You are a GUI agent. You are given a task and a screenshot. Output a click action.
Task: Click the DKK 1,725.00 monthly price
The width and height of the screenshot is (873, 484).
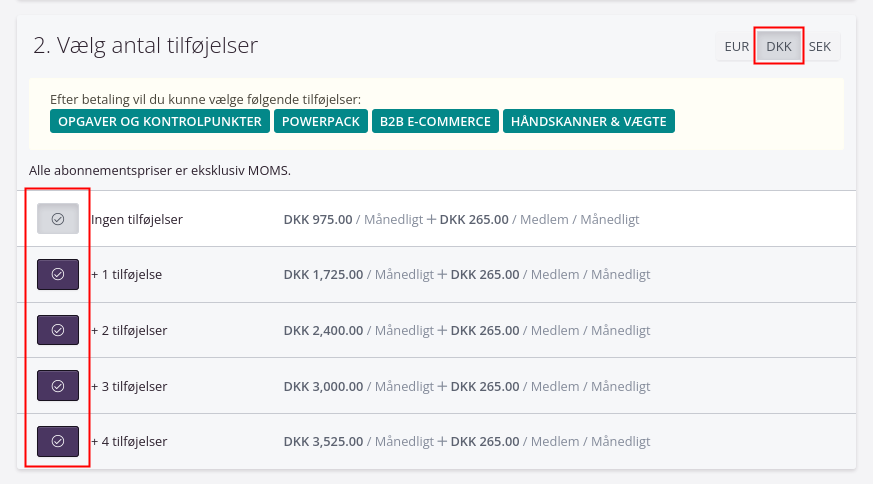pos(324,274)
